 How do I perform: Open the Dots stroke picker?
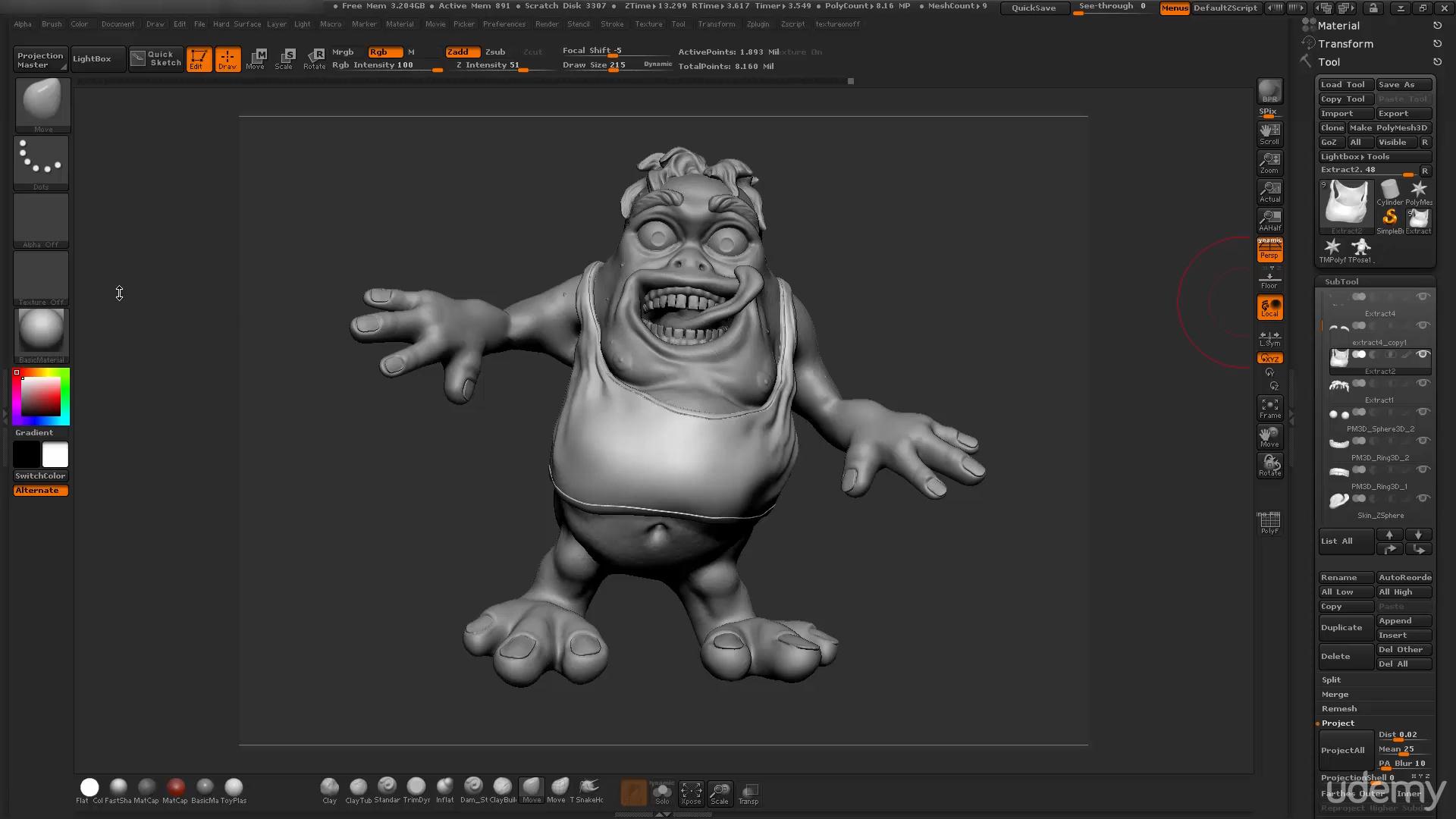click(41, 162)
